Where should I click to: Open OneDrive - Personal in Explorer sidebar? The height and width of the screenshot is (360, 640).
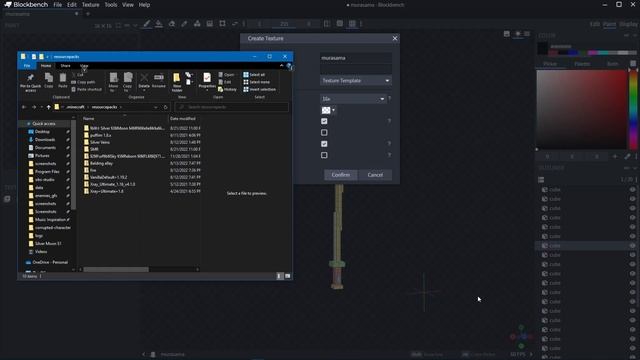[47, 262]
